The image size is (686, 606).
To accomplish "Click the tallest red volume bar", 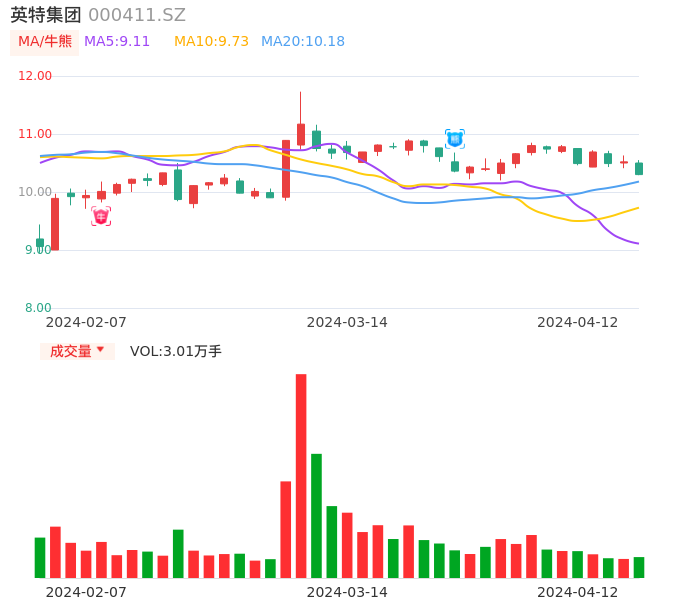I will [x=301, y=475].
